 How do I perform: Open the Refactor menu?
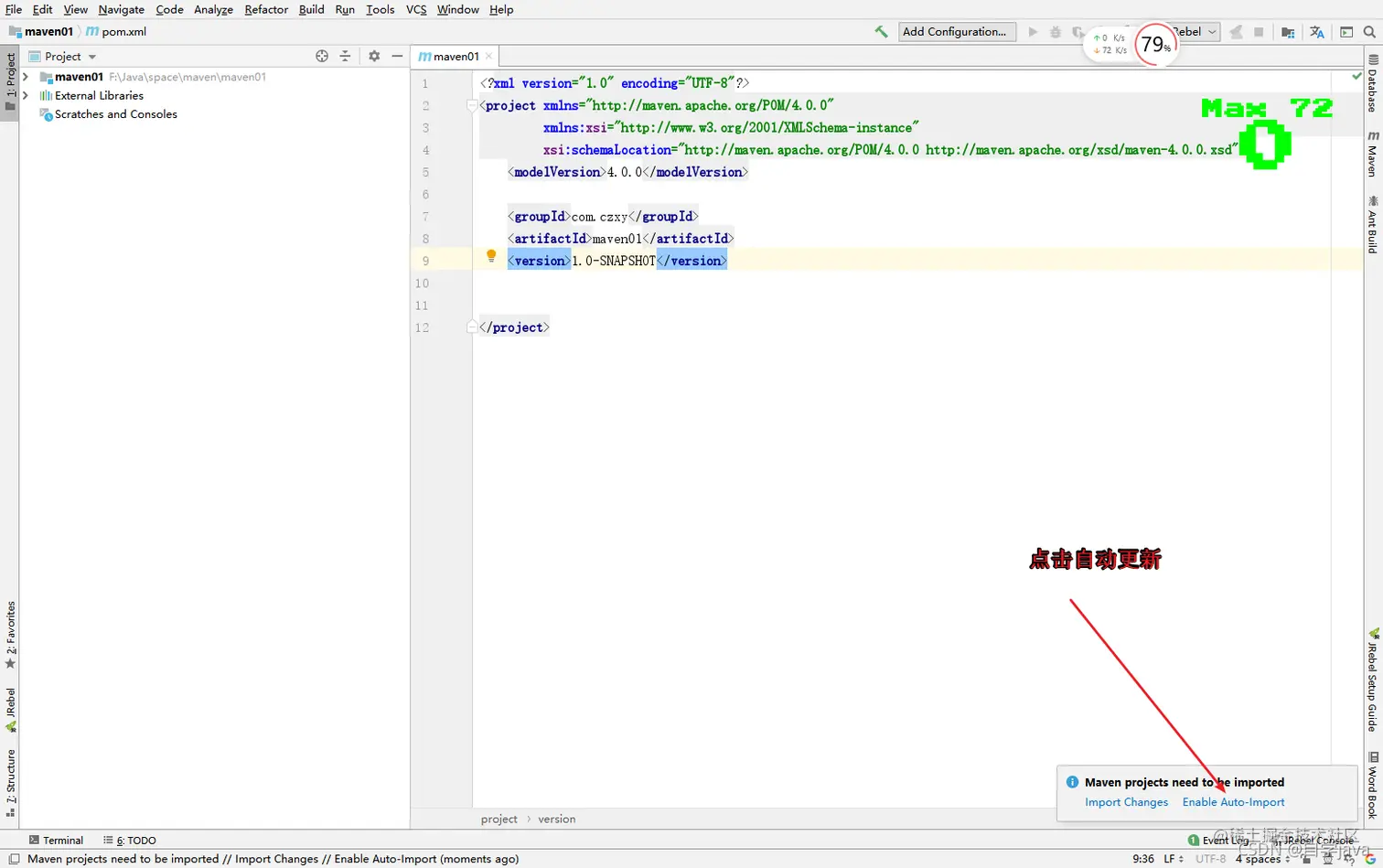point(266,9)
